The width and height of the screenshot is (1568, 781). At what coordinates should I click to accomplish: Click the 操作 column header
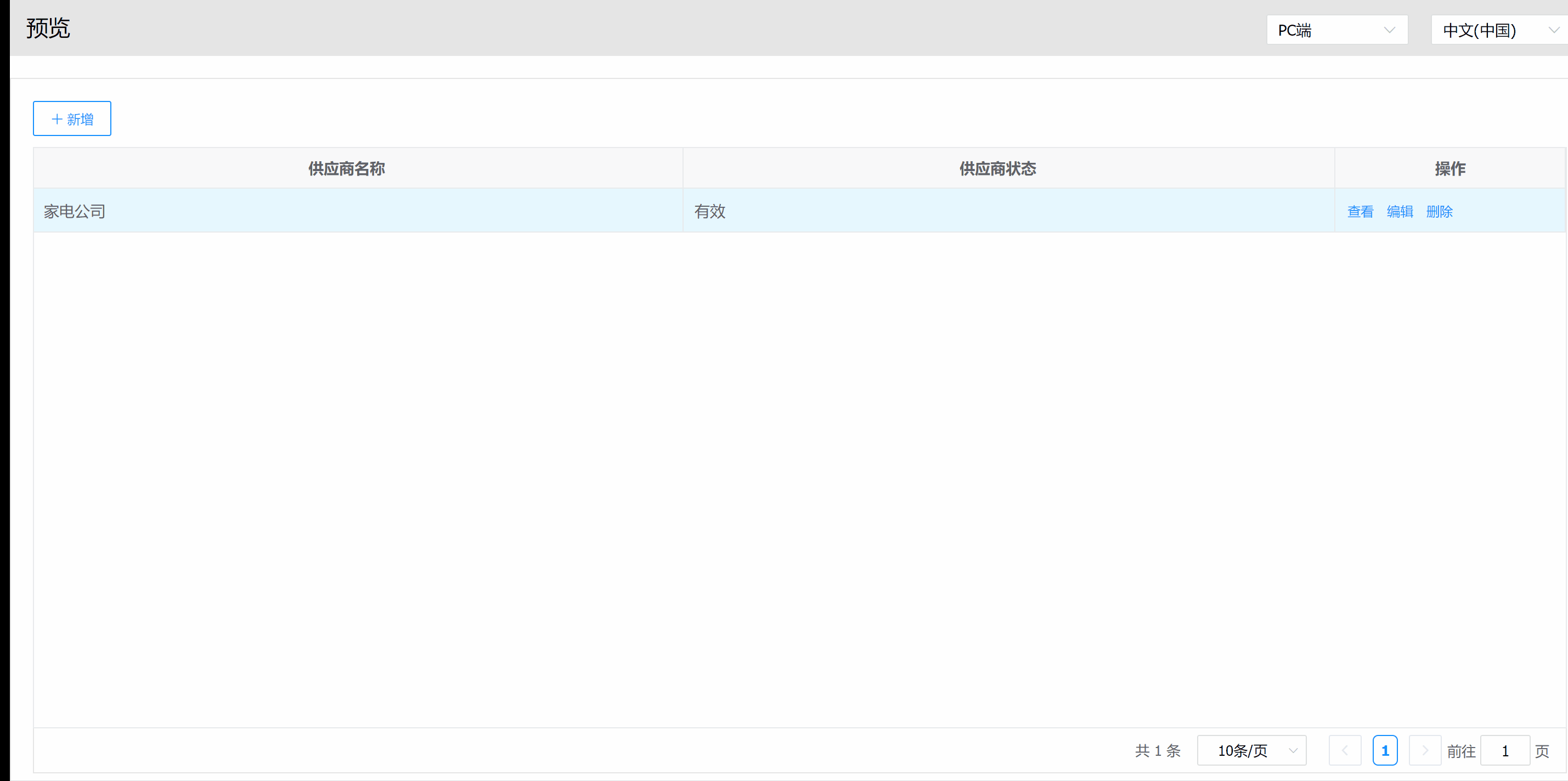pyautogui.click(x=1450, y=168)
